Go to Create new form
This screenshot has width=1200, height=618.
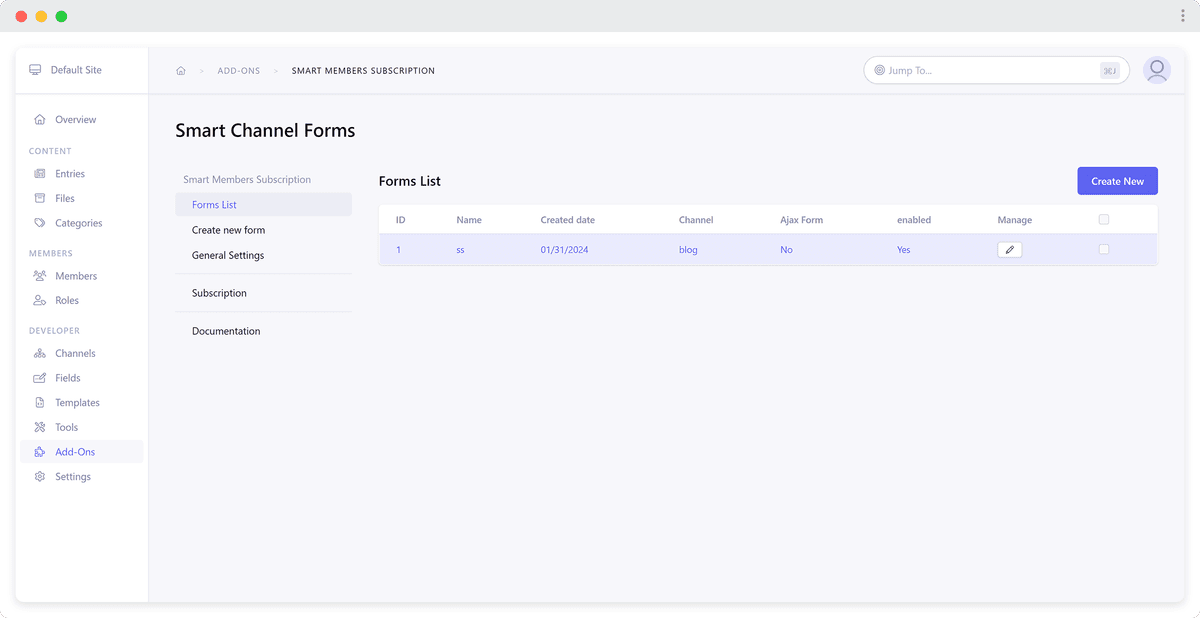point(228,229)
